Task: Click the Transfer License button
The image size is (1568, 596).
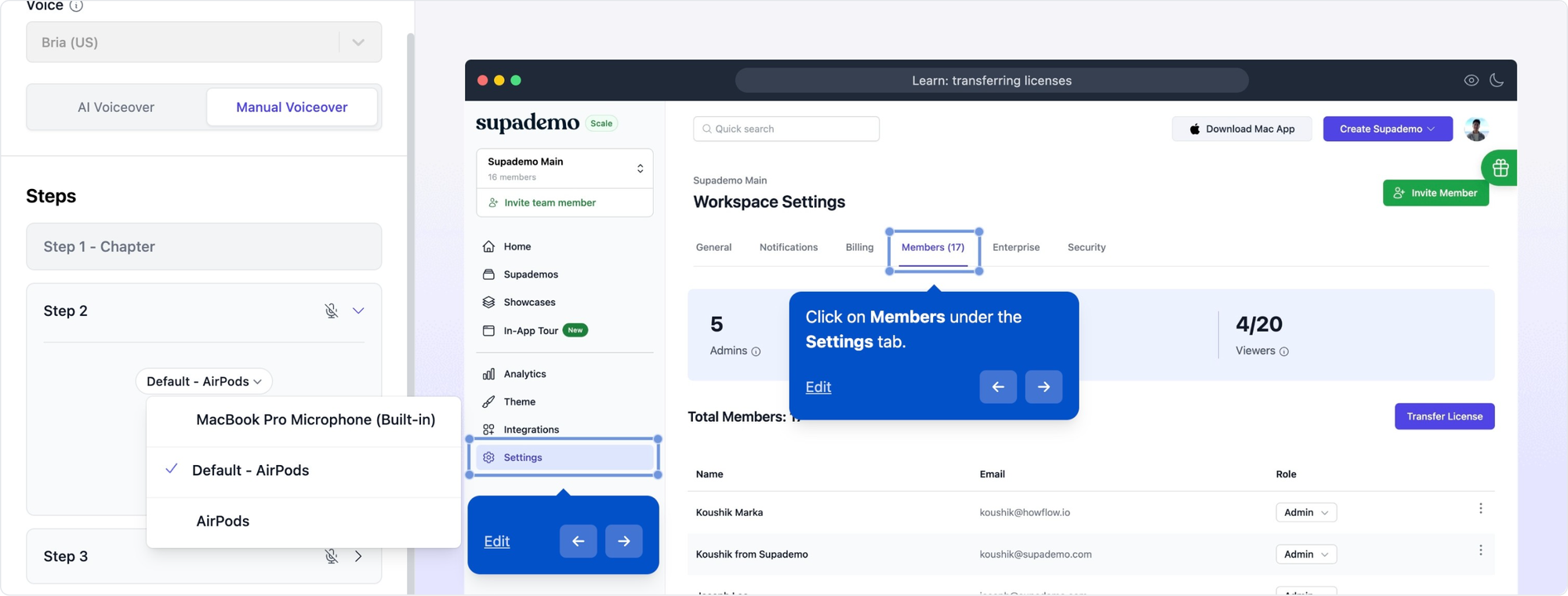Action: (x=1444, y=416)
